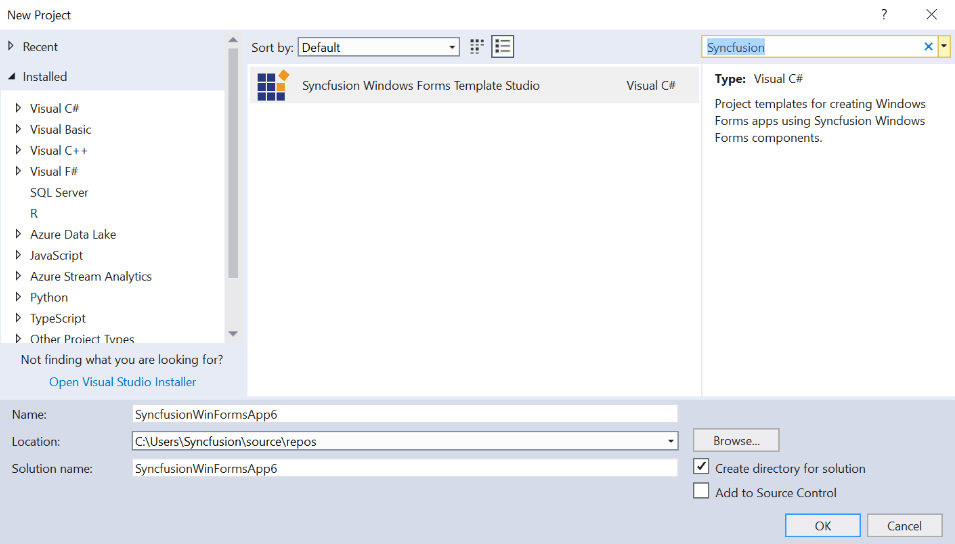The height and width of the screenshot is (544, 955).
Task: Expand the Python node
Action: coord(18,297)
